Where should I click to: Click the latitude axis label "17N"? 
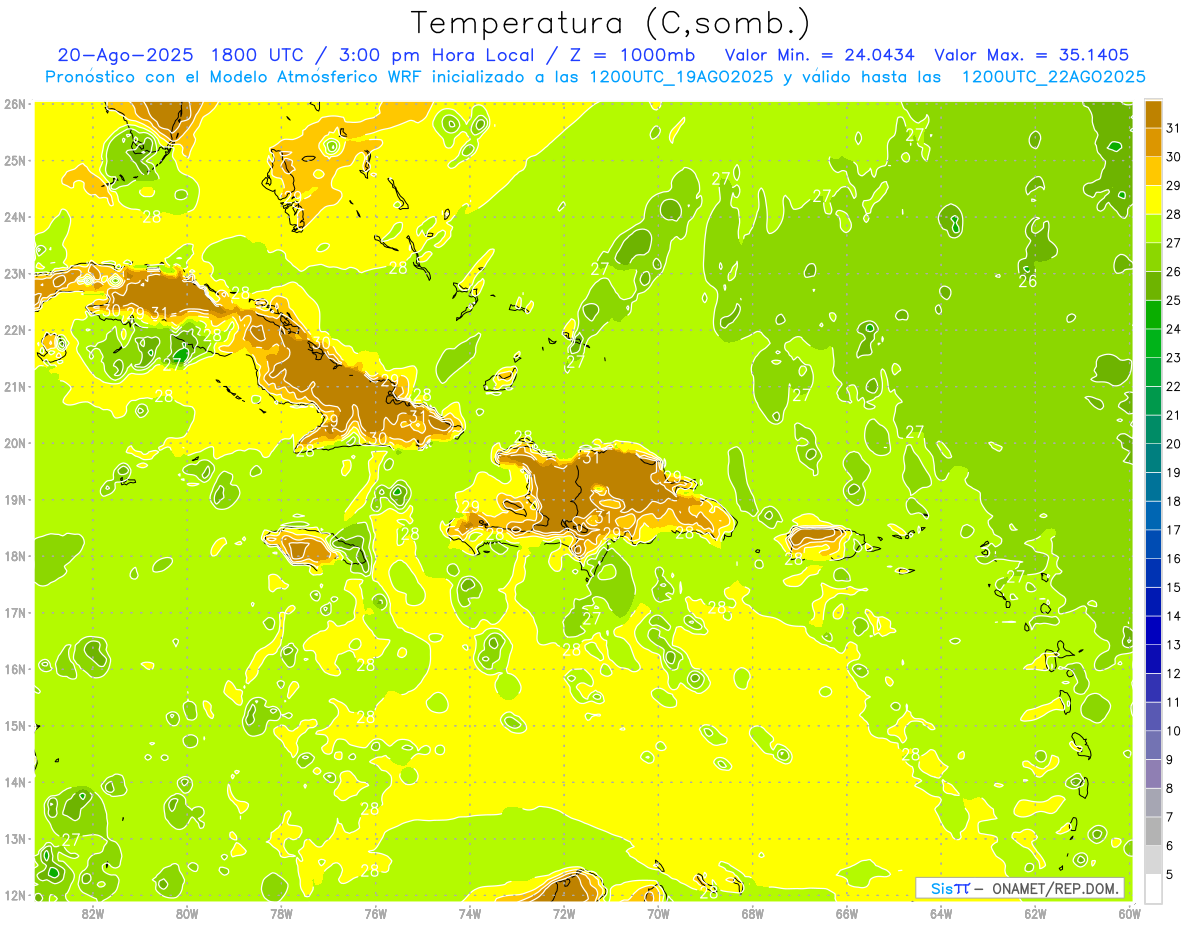click(15, 612)
